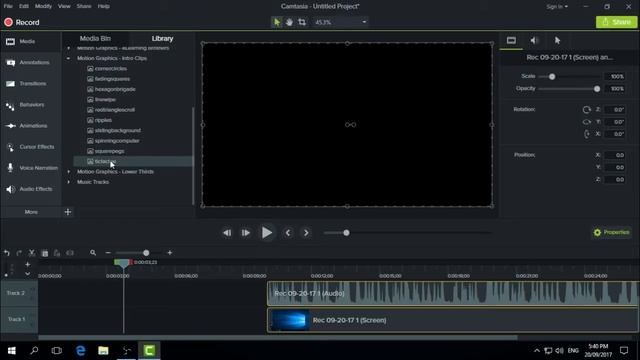Click the green Share button
The image size is (640, 360).
pos(616,22)
